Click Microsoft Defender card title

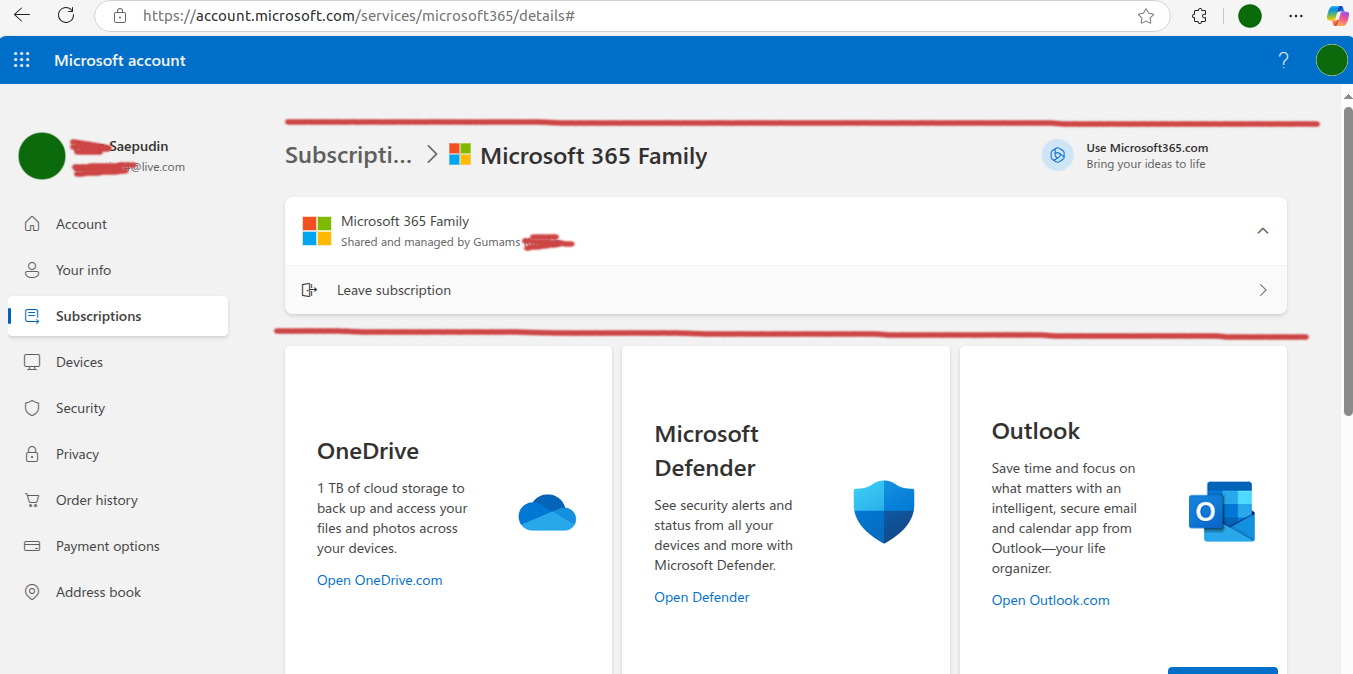coord(706,451)
